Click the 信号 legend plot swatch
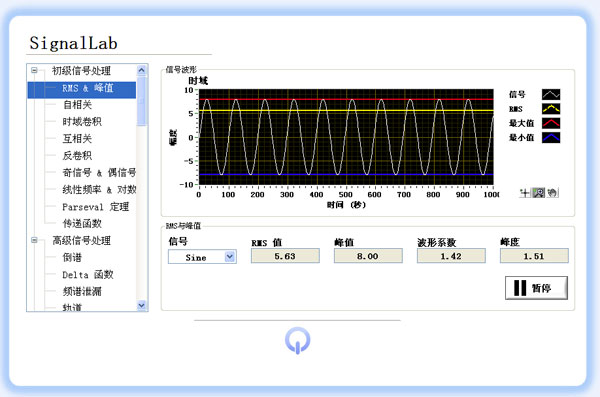 tap(551, 94)
